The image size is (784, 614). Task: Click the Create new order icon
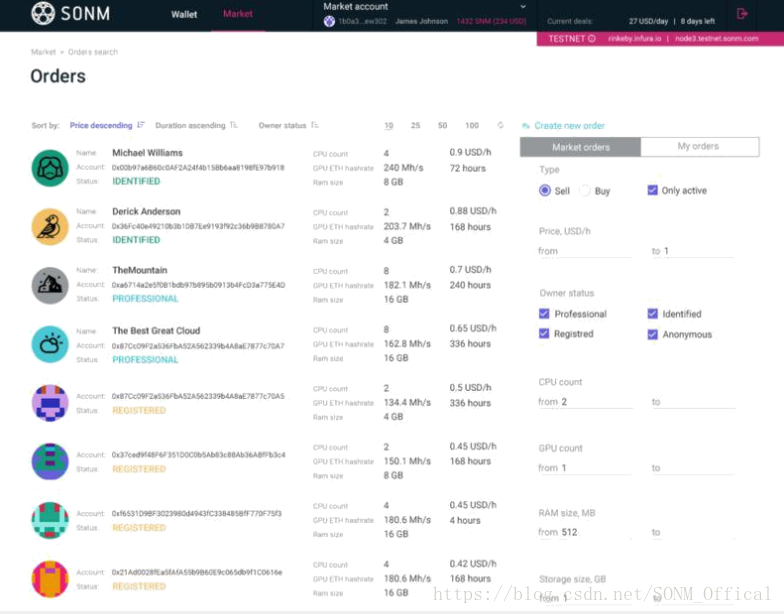(526, 126)
